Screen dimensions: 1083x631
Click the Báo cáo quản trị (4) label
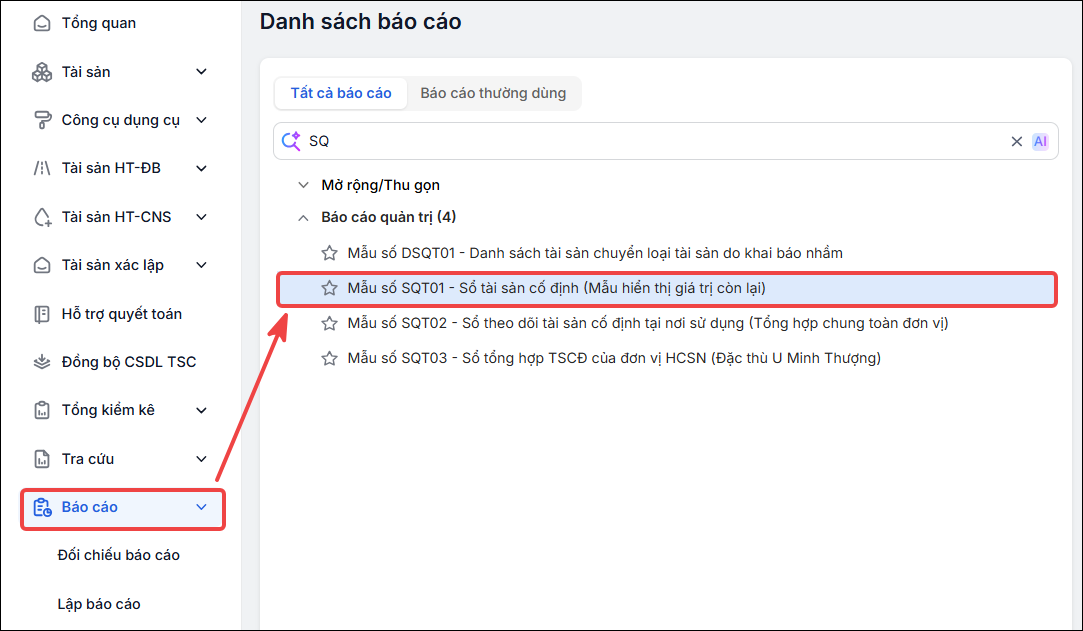coord(389,217)
